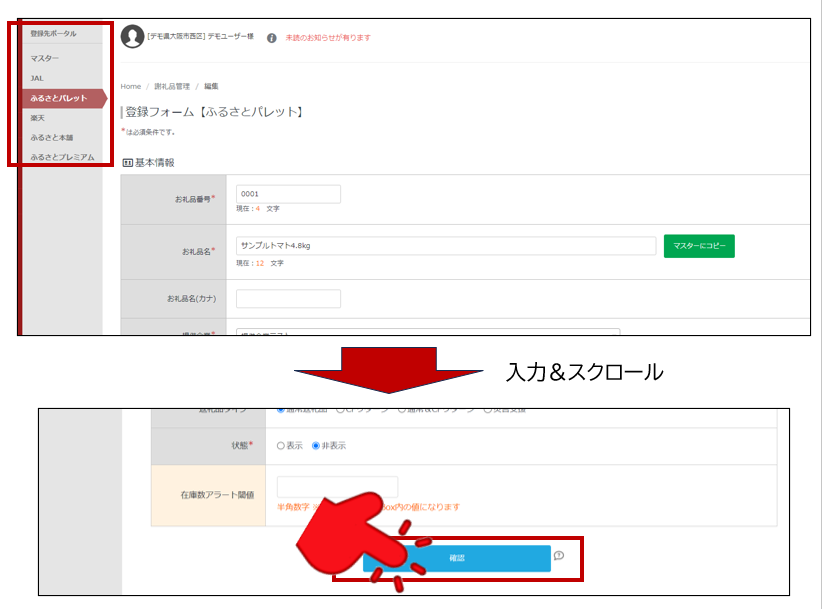Open JAL in the sidebar

(x=37, y=78)
